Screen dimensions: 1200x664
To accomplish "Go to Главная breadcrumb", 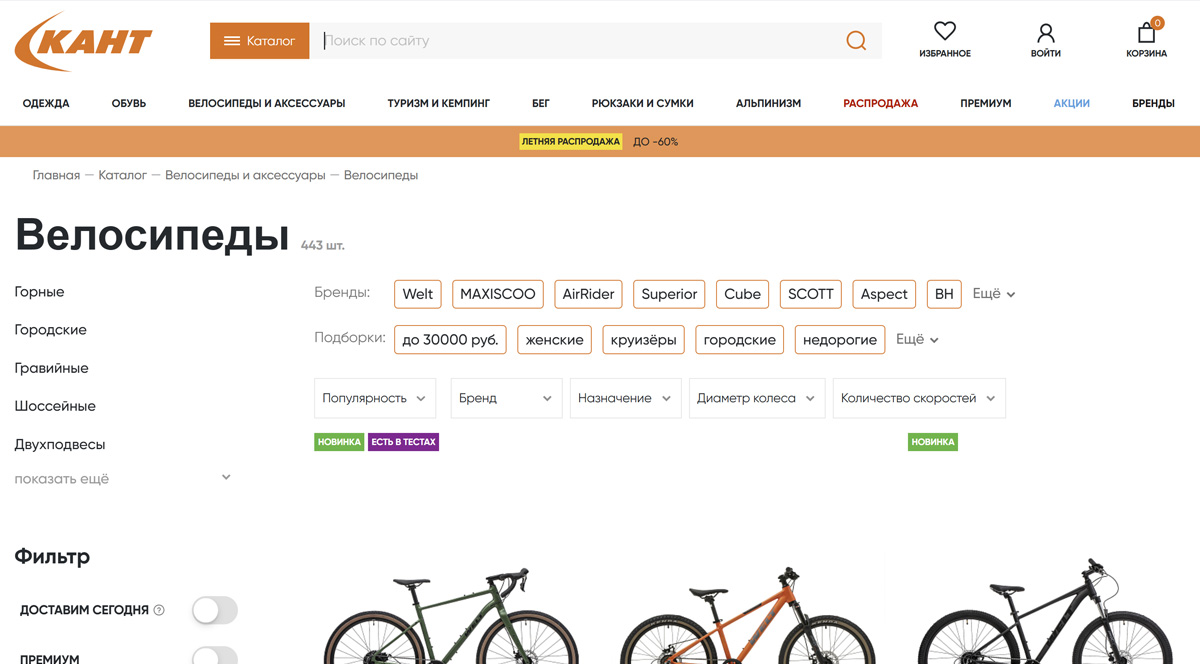I will pos(56,175).
